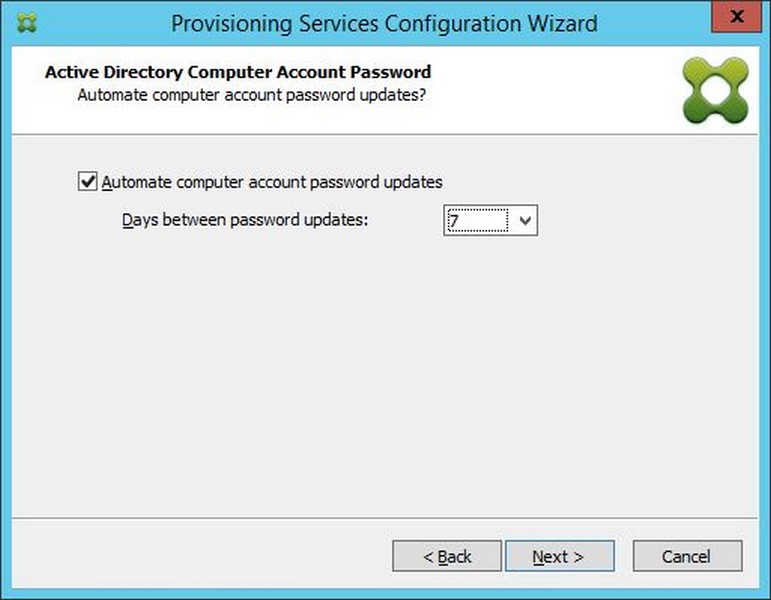The image size is (771, 600).
Task: Click the 'Provisioning Services Configuration Wizard' title text
Action: click(384, 24)
